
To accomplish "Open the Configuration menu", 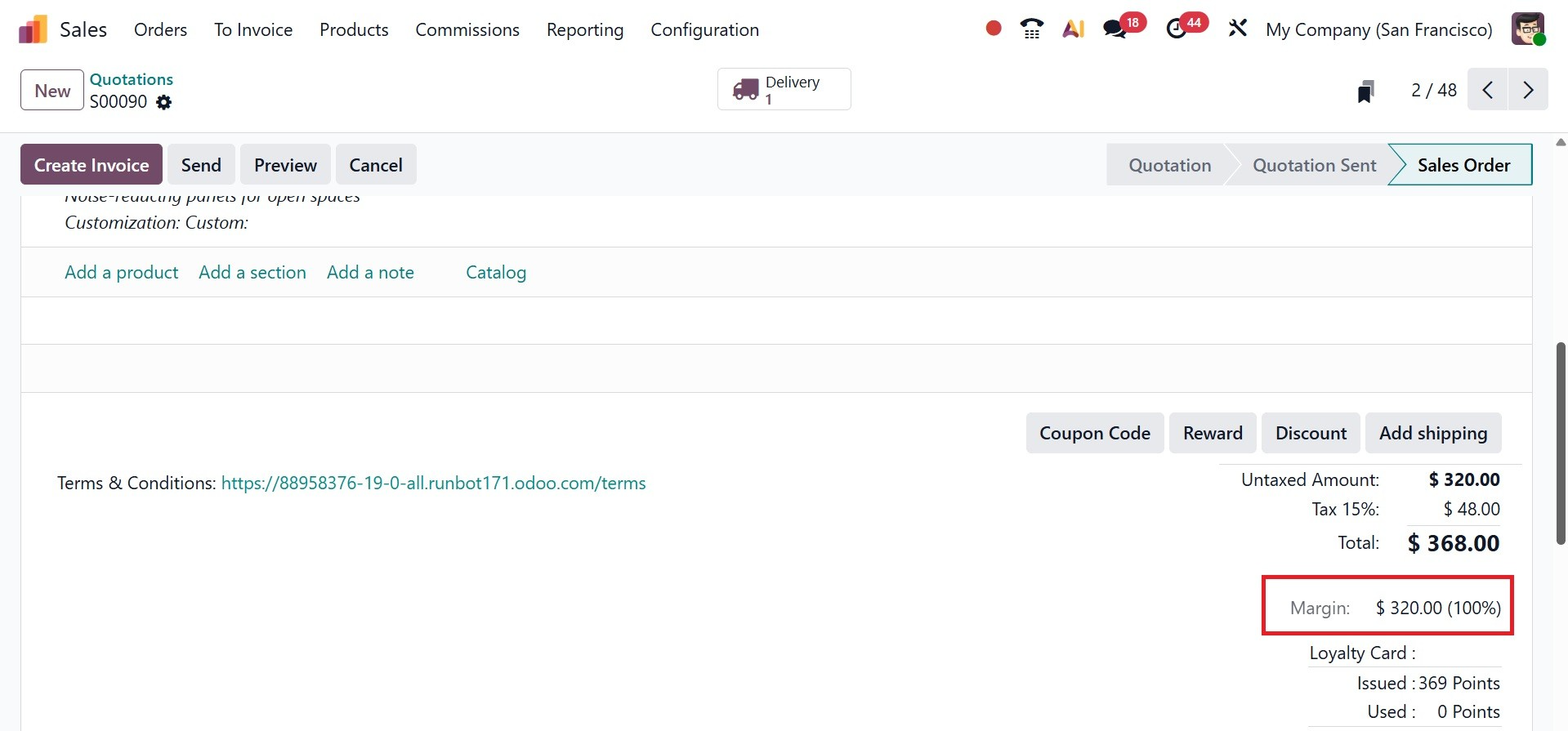I will pyautogui.click(x=704, y=29).
